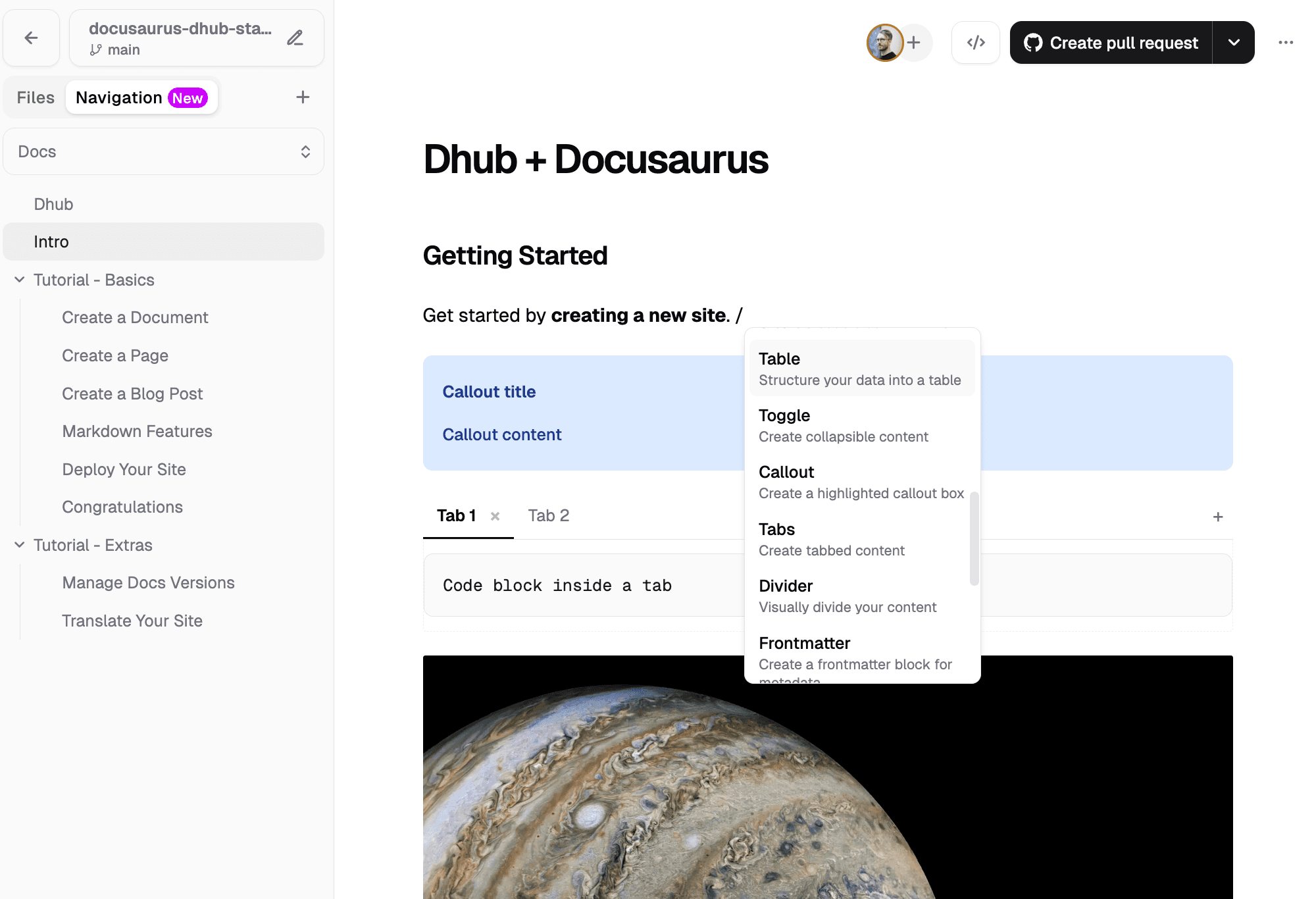Screen dimensions: 1316x899
Task: Click the slash menu scrollbar
Action: pos(974,538)
